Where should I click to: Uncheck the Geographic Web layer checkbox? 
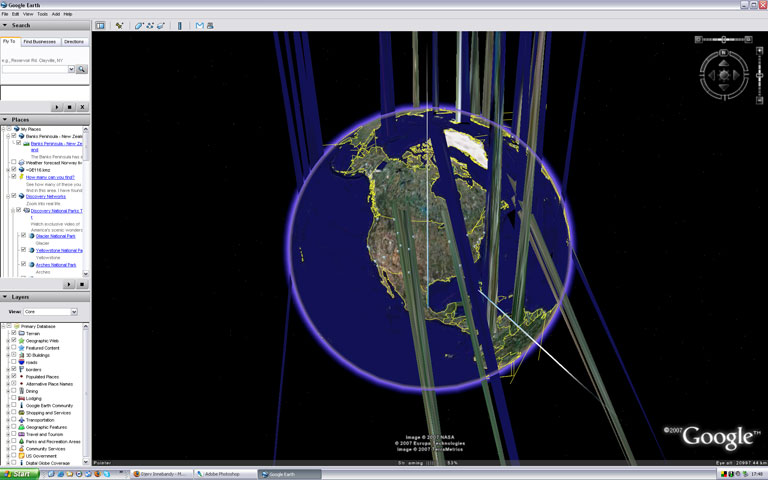click(14, 340)
